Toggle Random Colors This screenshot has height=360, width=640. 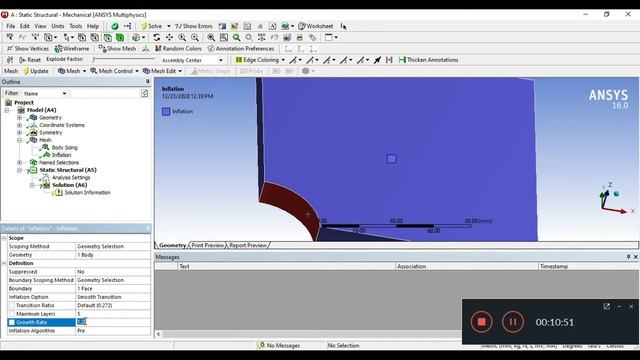[178, 49]
